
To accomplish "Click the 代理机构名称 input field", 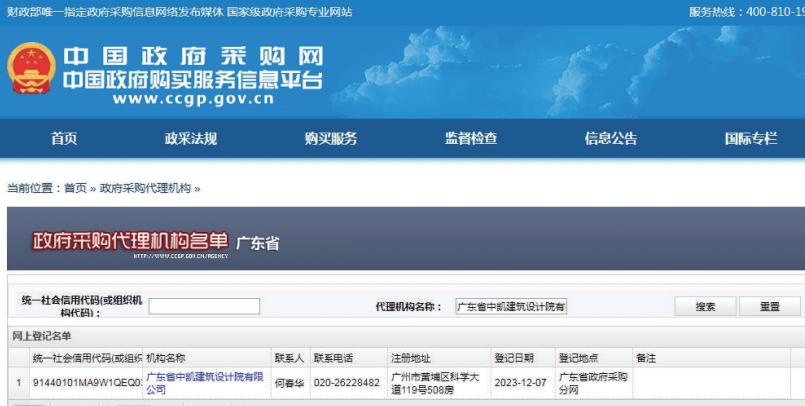I will 511,306.
